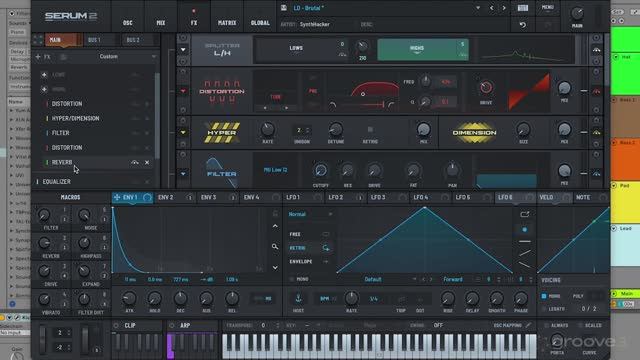The width and height of the screenshot is (640, 360).
Task: Go to next preset arrow
Action: coord(504,8)
